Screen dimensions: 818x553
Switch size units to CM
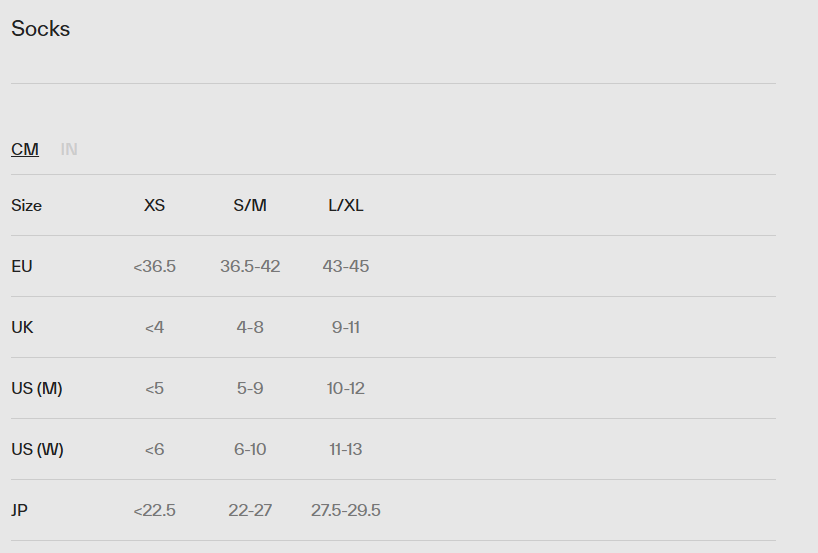click(x=25, y=149)
